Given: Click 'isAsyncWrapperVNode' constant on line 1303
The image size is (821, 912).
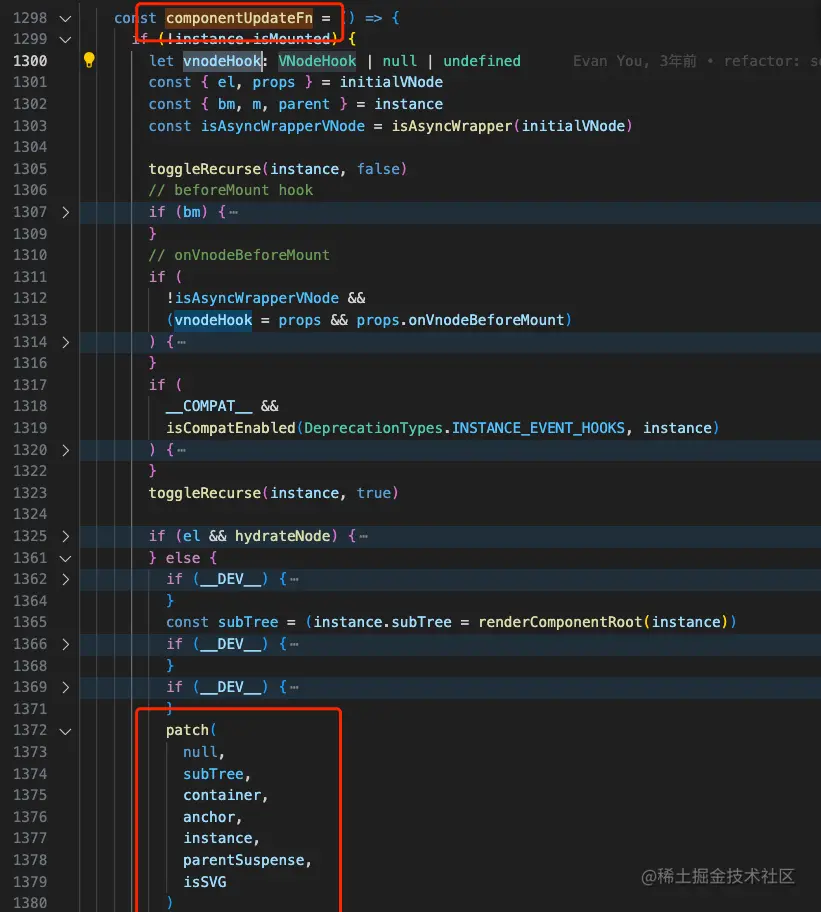Looking at the screenshot, I should tap(283, 126).
